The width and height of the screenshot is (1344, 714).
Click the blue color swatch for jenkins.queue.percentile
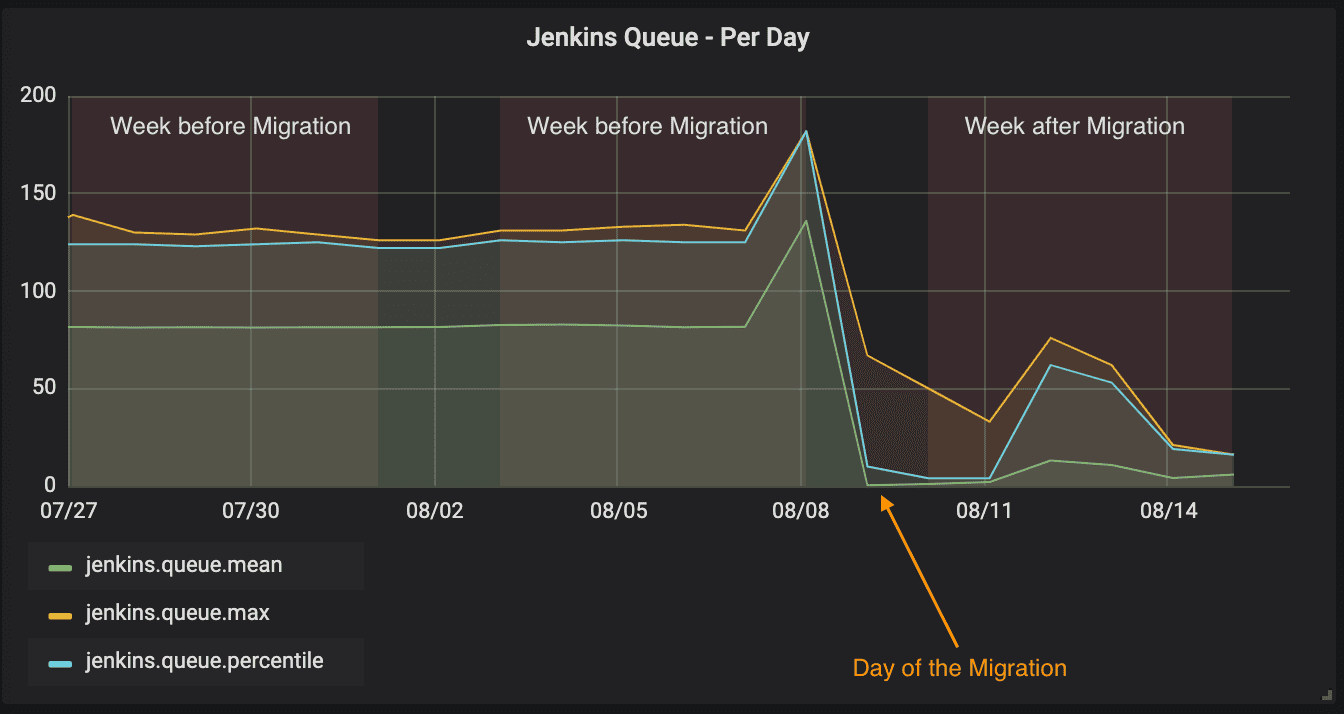pyautogui.click(x=61, y=662)
